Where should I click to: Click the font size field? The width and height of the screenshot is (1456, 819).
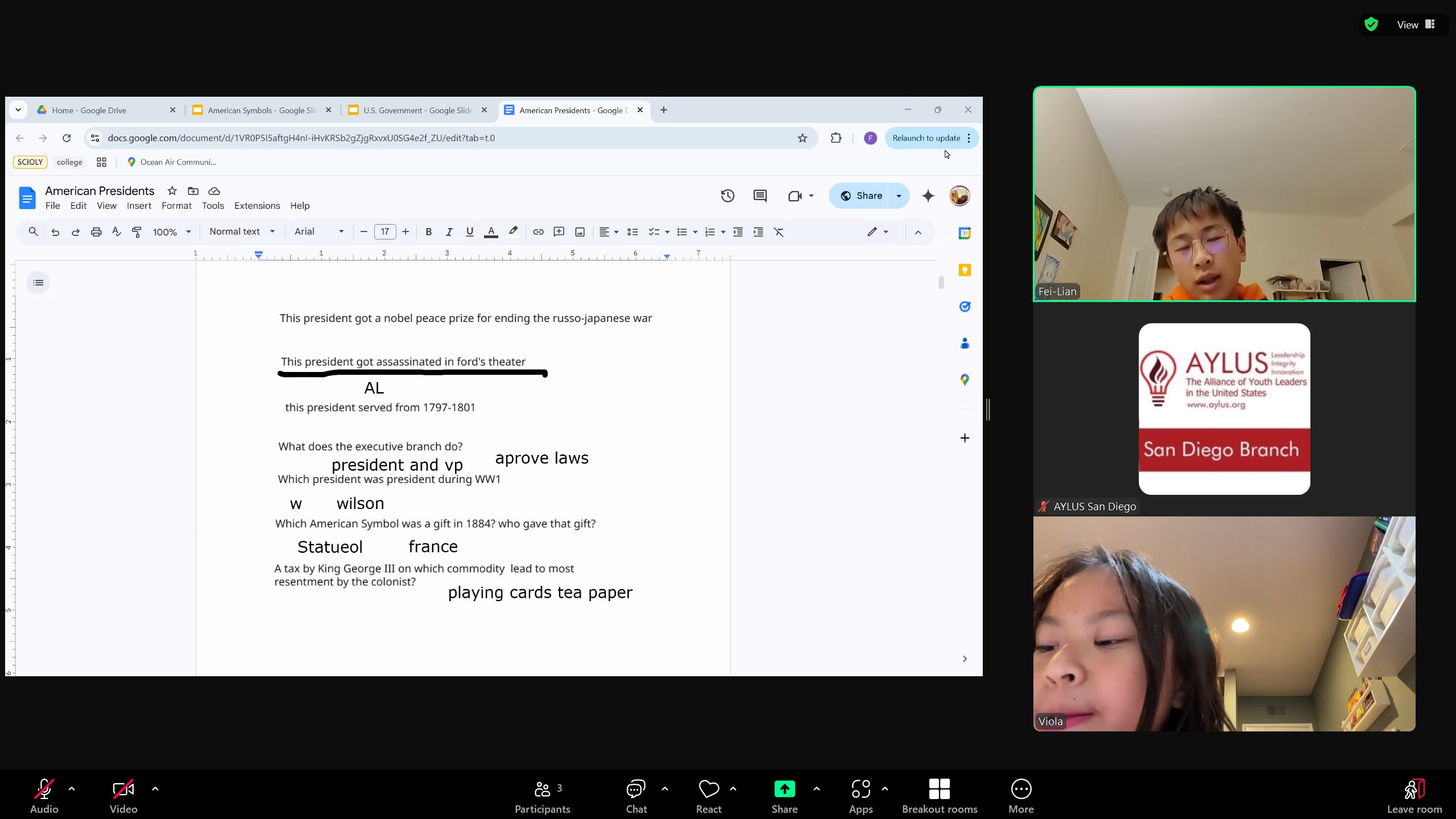[x=384, y=232]
